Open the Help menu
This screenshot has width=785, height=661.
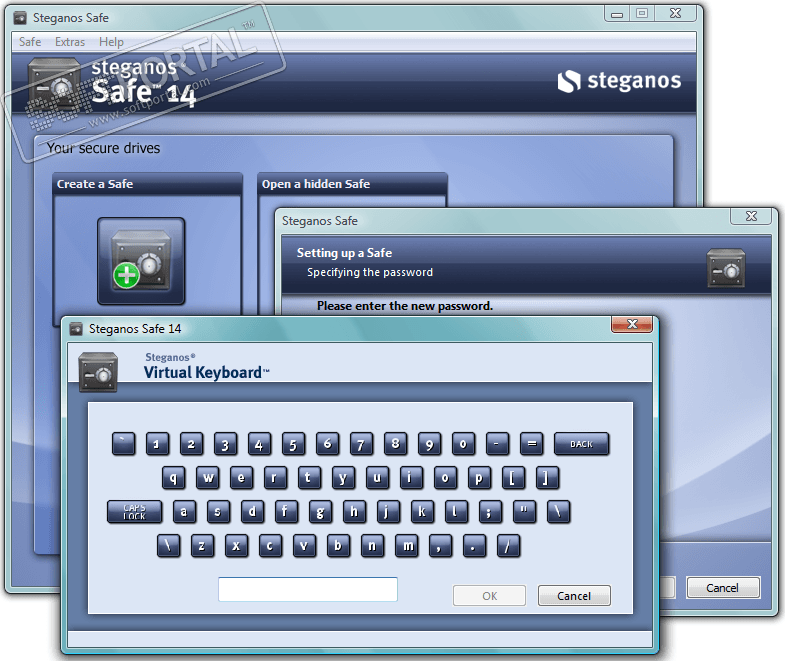coord(111,42)
